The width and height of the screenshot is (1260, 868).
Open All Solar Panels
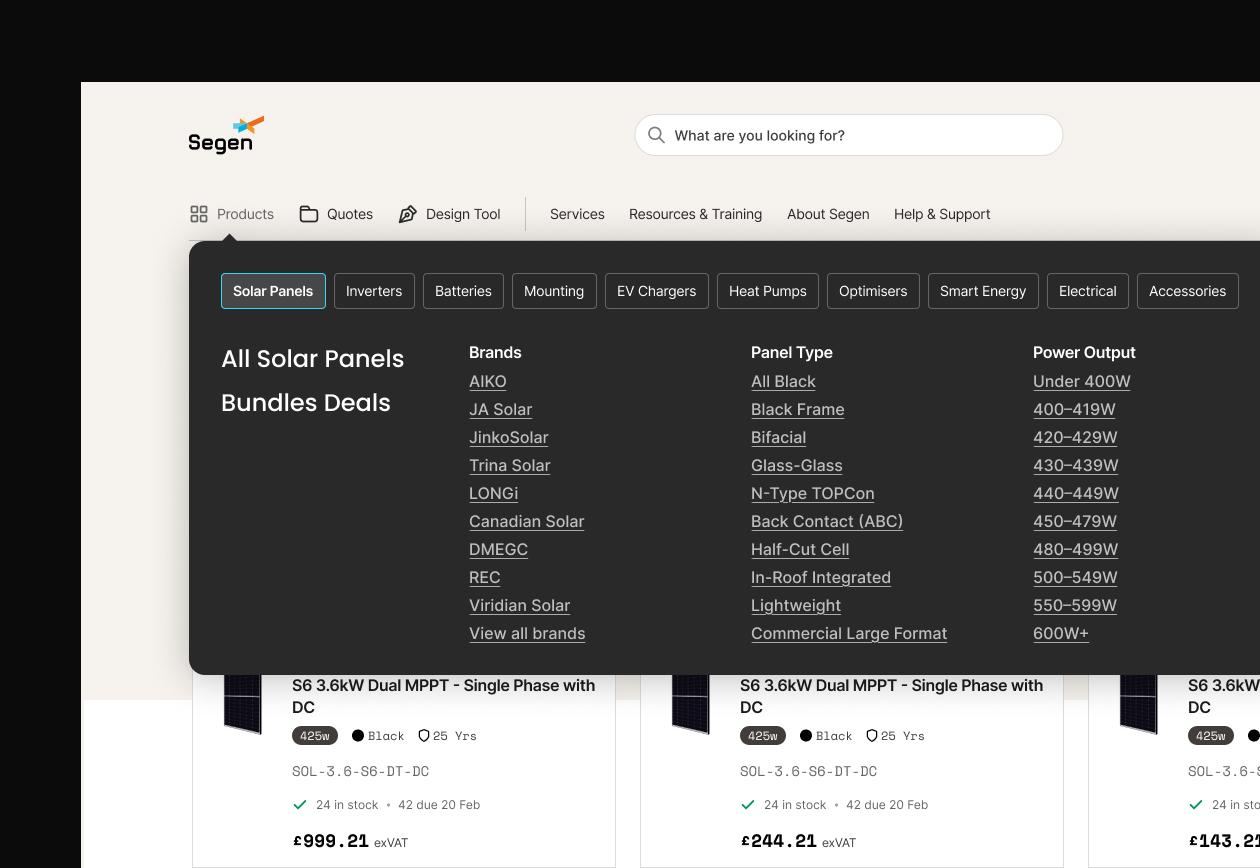(x=312, y=359)
